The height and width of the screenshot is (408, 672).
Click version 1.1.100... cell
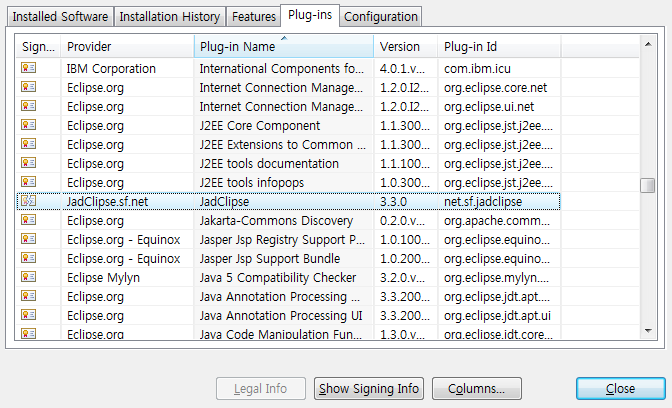[x=405, y=164]
